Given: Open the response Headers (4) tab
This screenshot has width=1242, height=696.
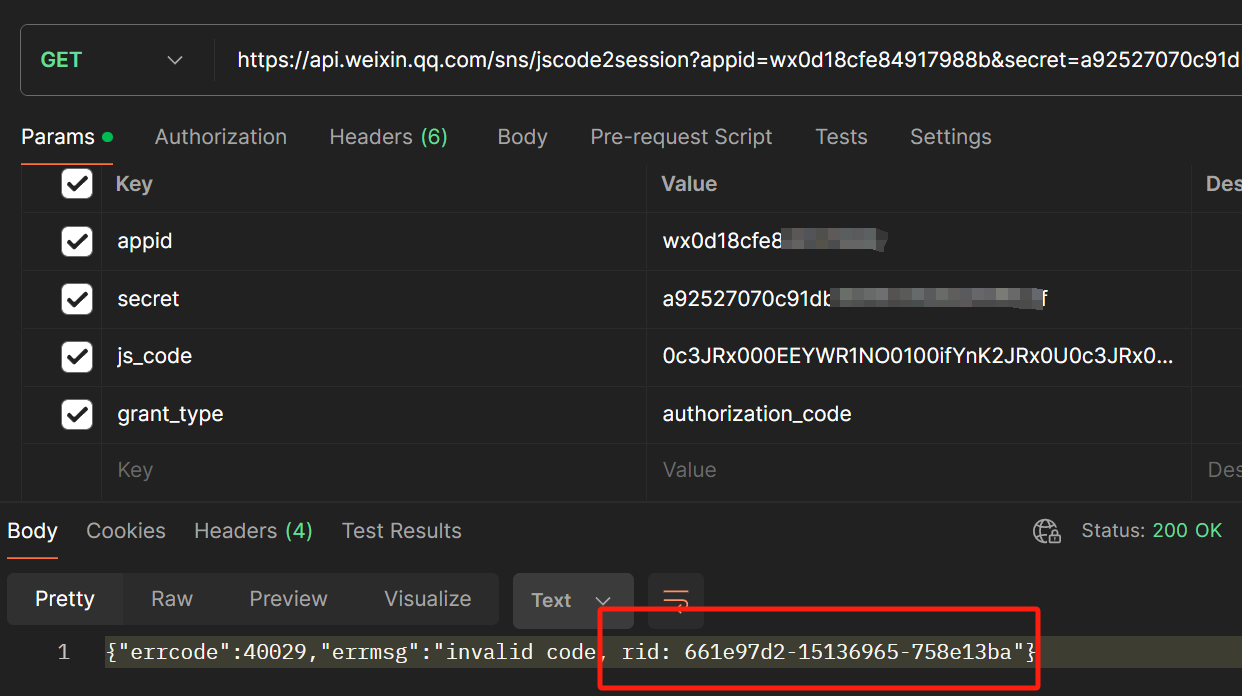Looking at the screenshot, I should coord(253,531).
